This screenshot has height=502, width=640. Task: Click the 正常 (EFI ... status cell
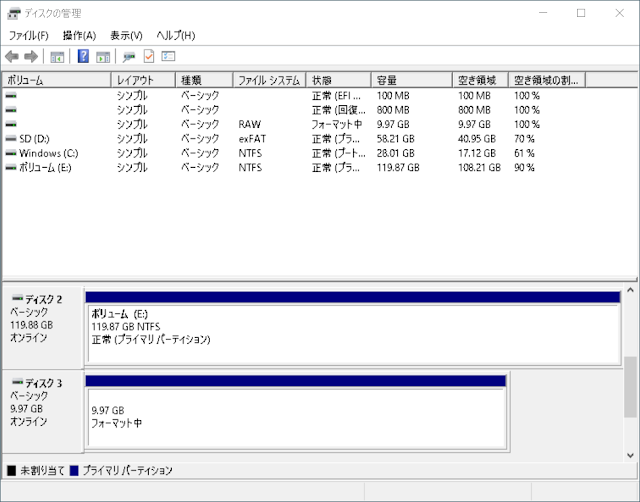pos(336,96)
